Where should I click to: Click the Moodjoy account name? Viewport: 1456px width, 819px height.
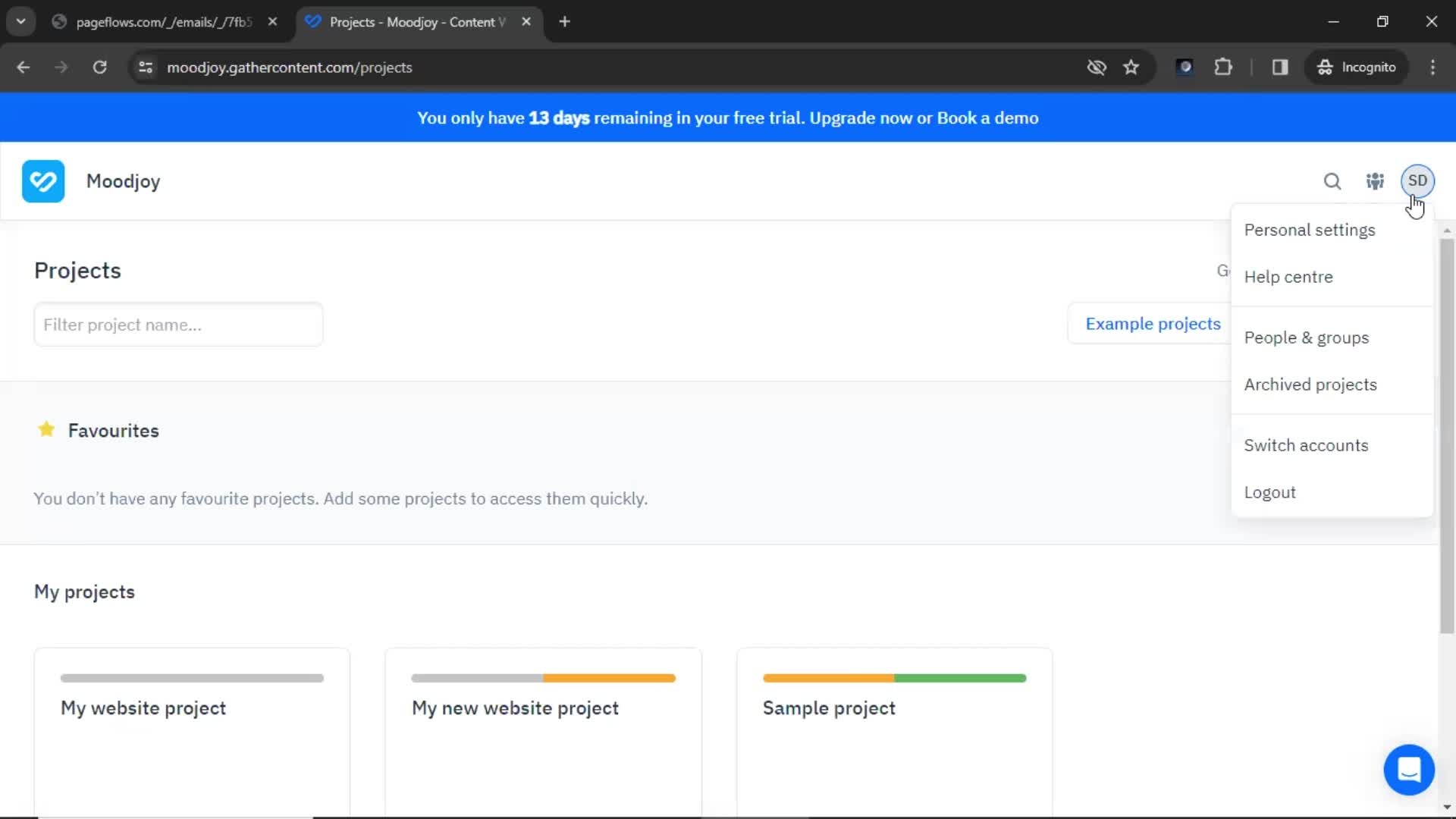point(123,181)
